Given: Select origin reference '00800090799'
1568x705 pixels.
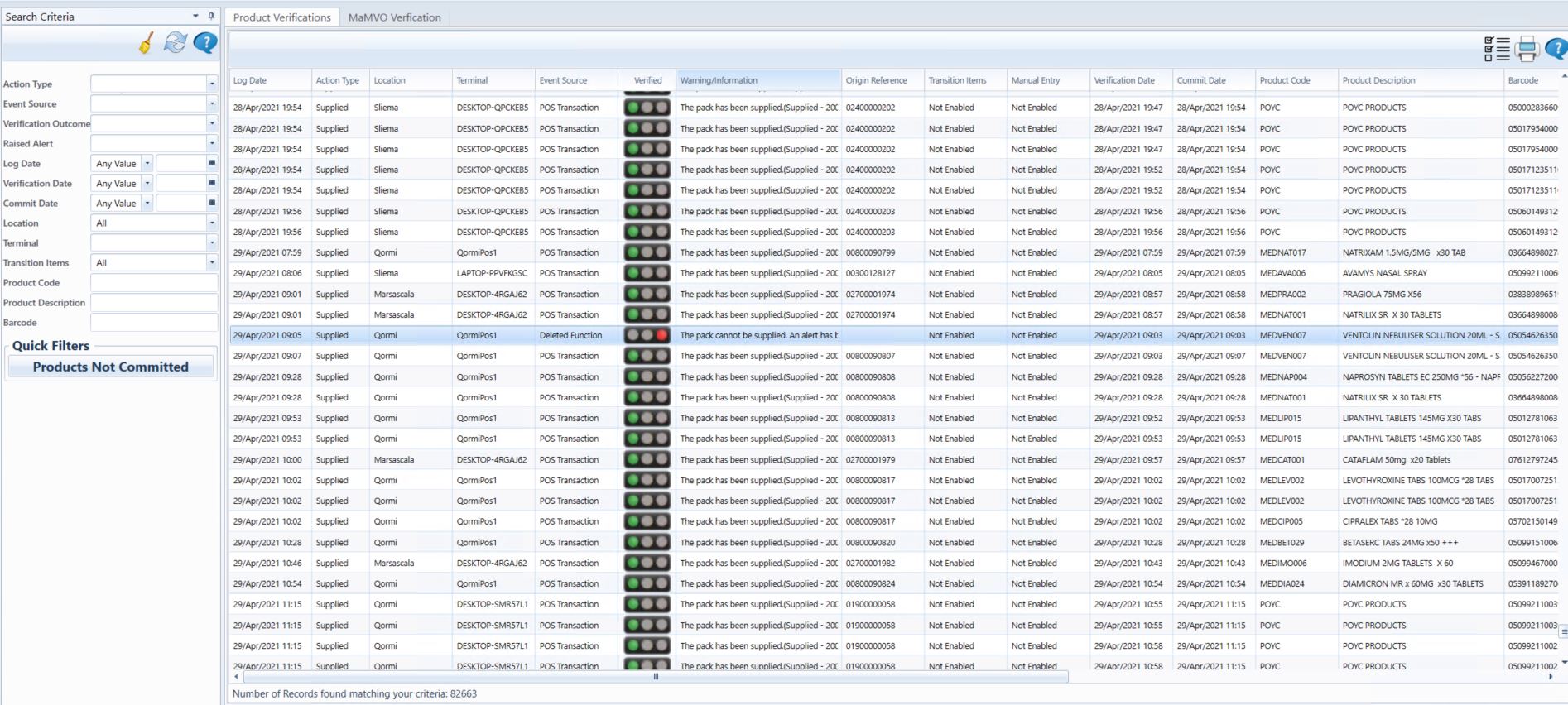Looking at the screenshot, I should (x=883, y=252).
